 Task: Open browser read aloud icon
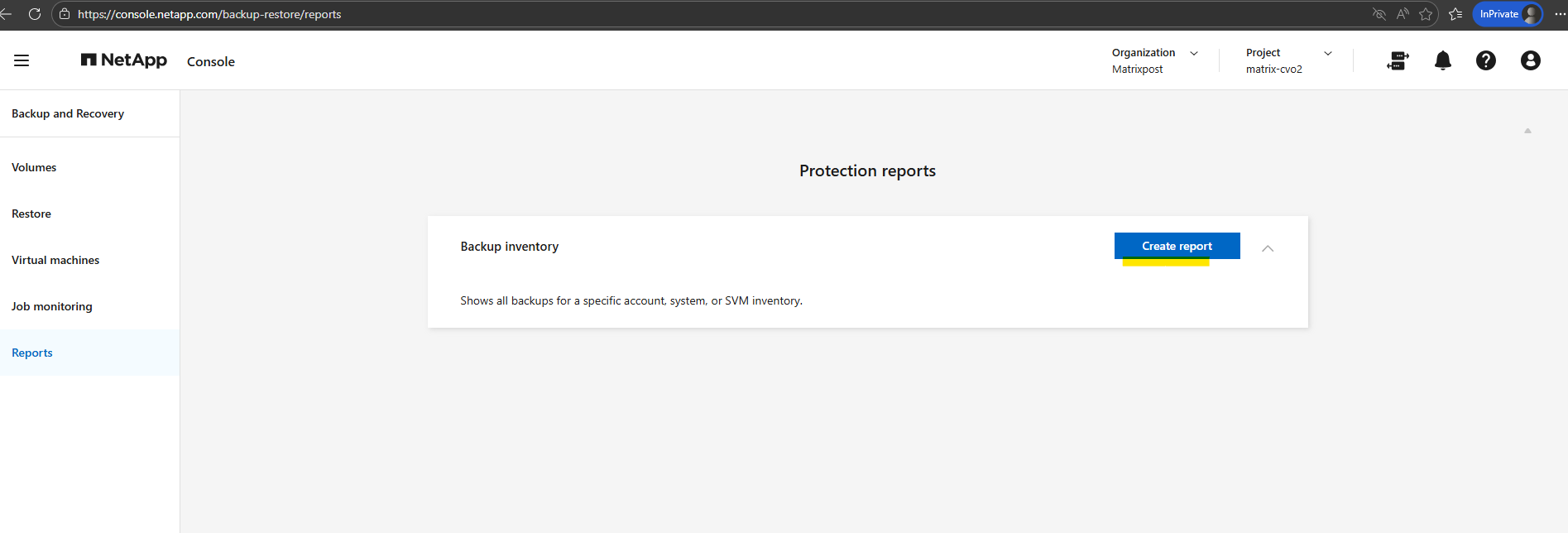coord(1402,14)
